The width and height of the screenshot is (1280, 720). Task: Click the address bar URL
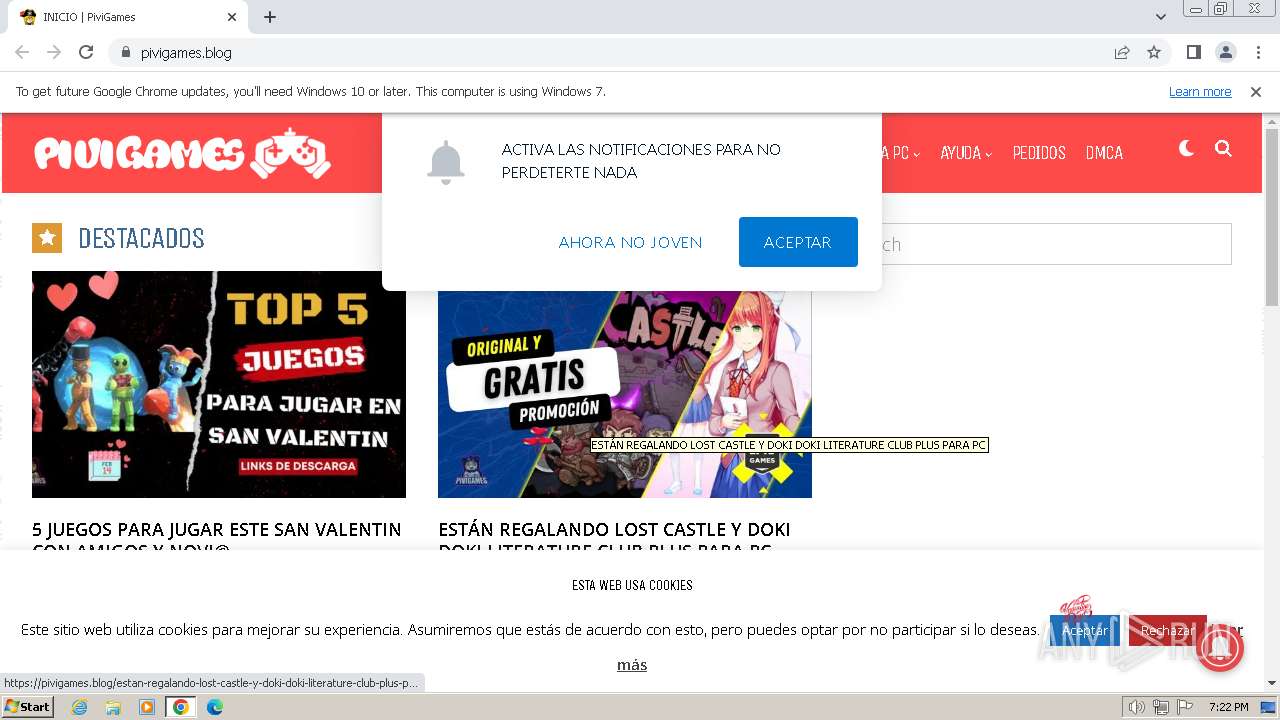186,53
